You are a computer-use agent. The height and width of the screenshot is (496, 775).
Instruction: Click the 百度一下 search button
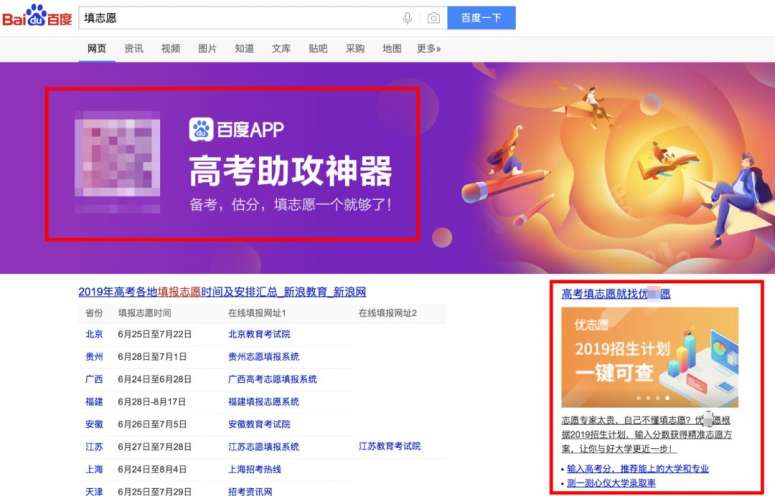[x=481, y=18]
